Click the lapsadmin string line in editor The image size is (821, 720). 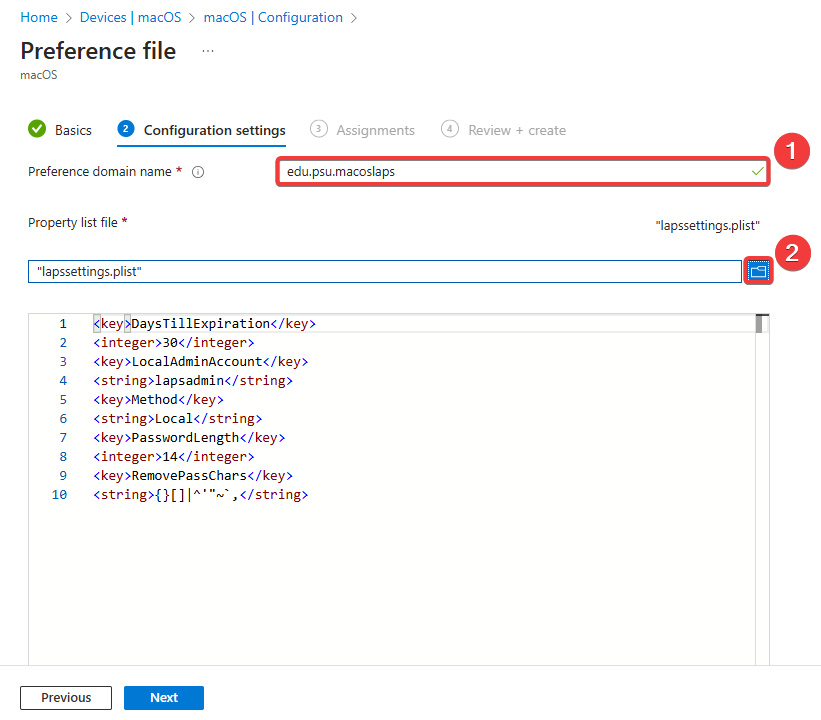tap(193, 381)
